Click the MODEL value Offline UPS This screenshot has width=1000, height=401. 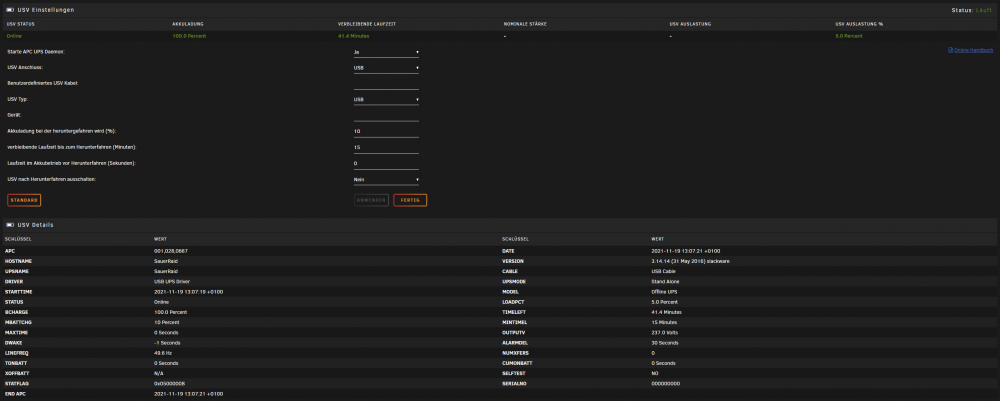pyautogui.click(x=666, y=292)
